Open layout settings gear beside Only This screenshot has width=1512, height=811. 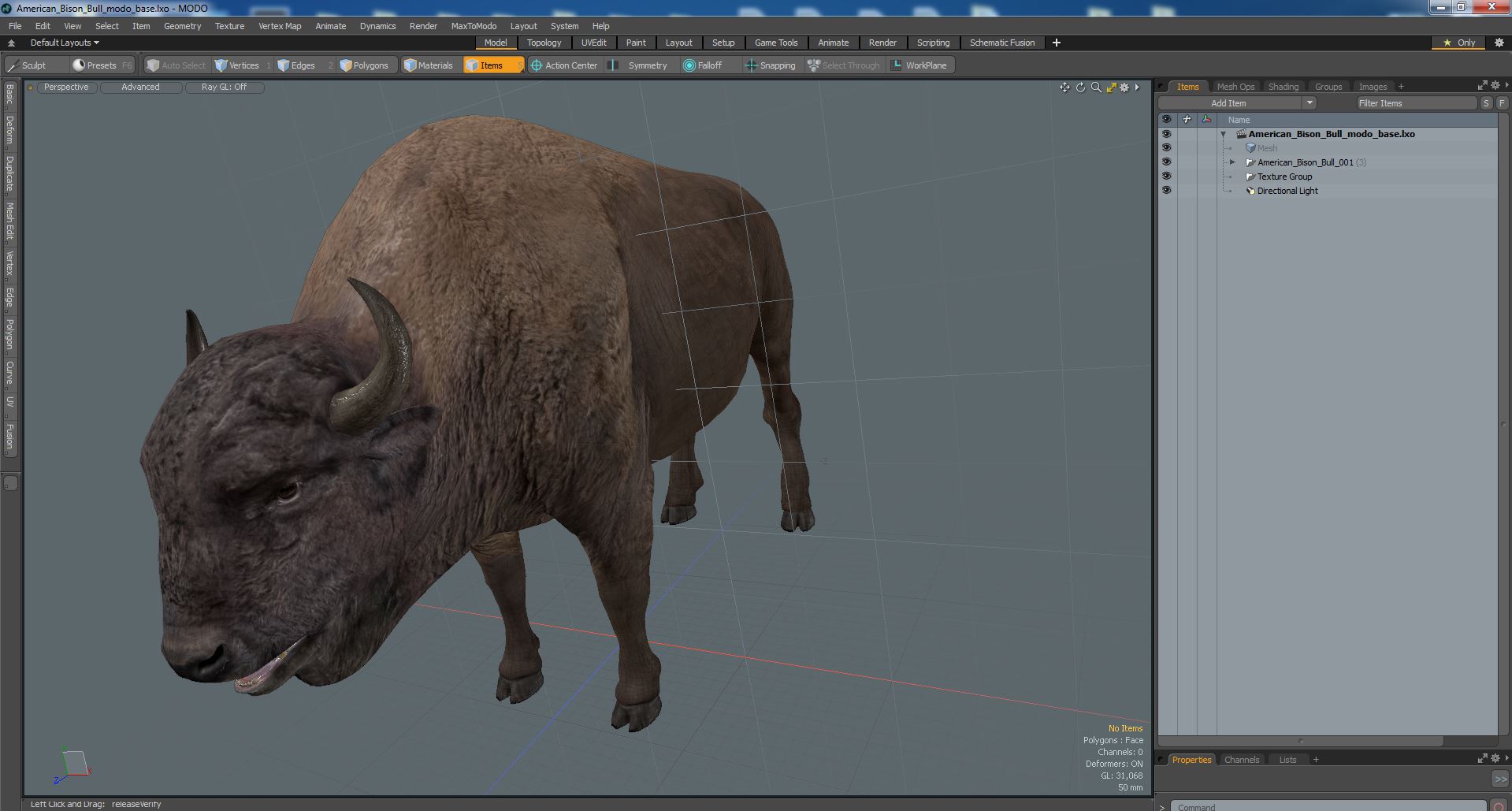click(1499, 43)
